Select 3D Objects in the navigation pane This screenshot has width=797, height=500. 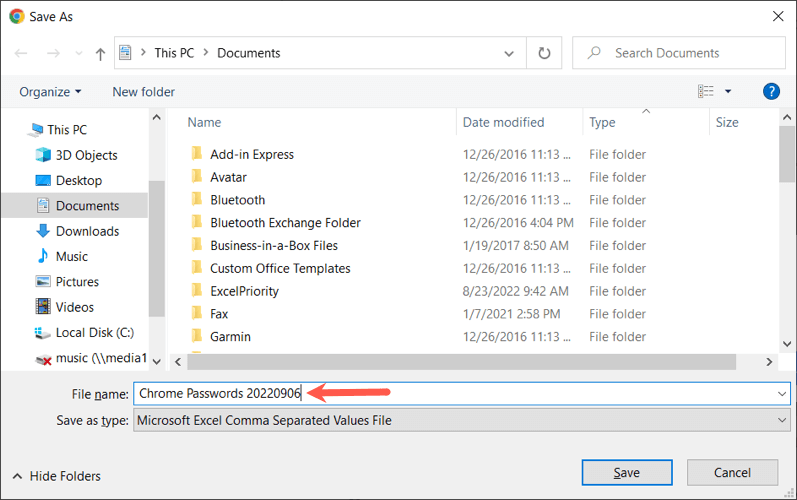[x=86, y=155]
